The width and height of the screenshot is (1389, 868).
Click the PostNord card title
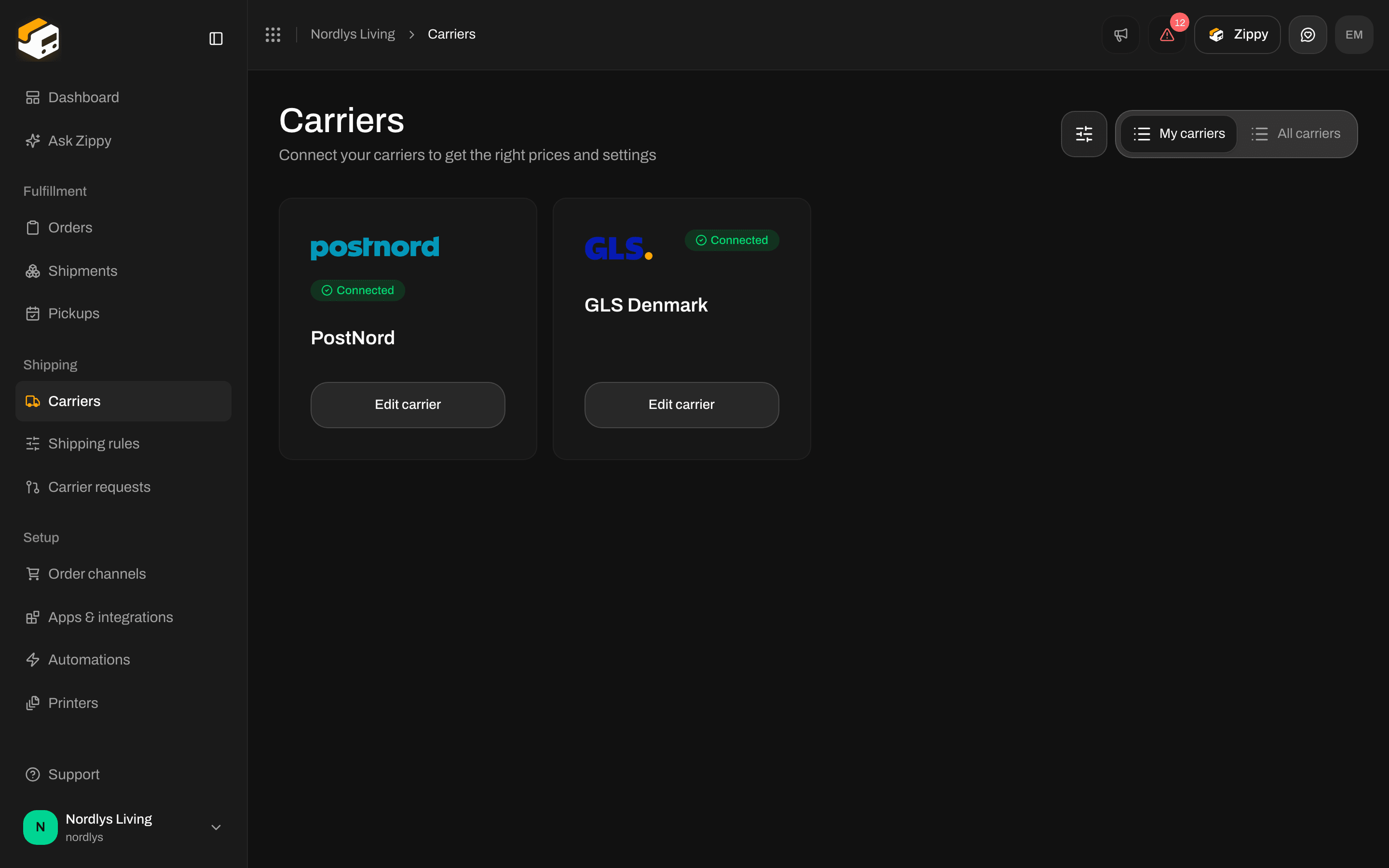353,338
